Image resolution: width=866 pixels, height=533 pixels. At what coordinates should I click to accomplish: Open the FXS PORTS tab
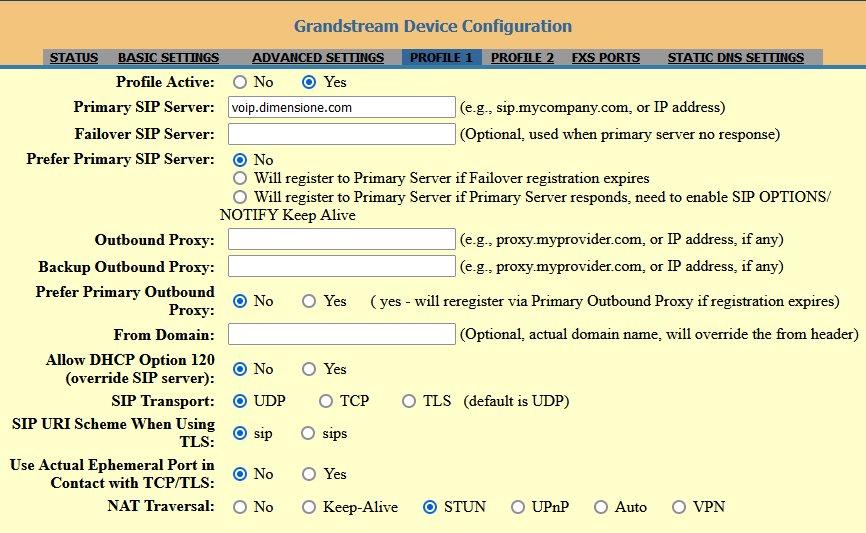[x=605, y=57]
